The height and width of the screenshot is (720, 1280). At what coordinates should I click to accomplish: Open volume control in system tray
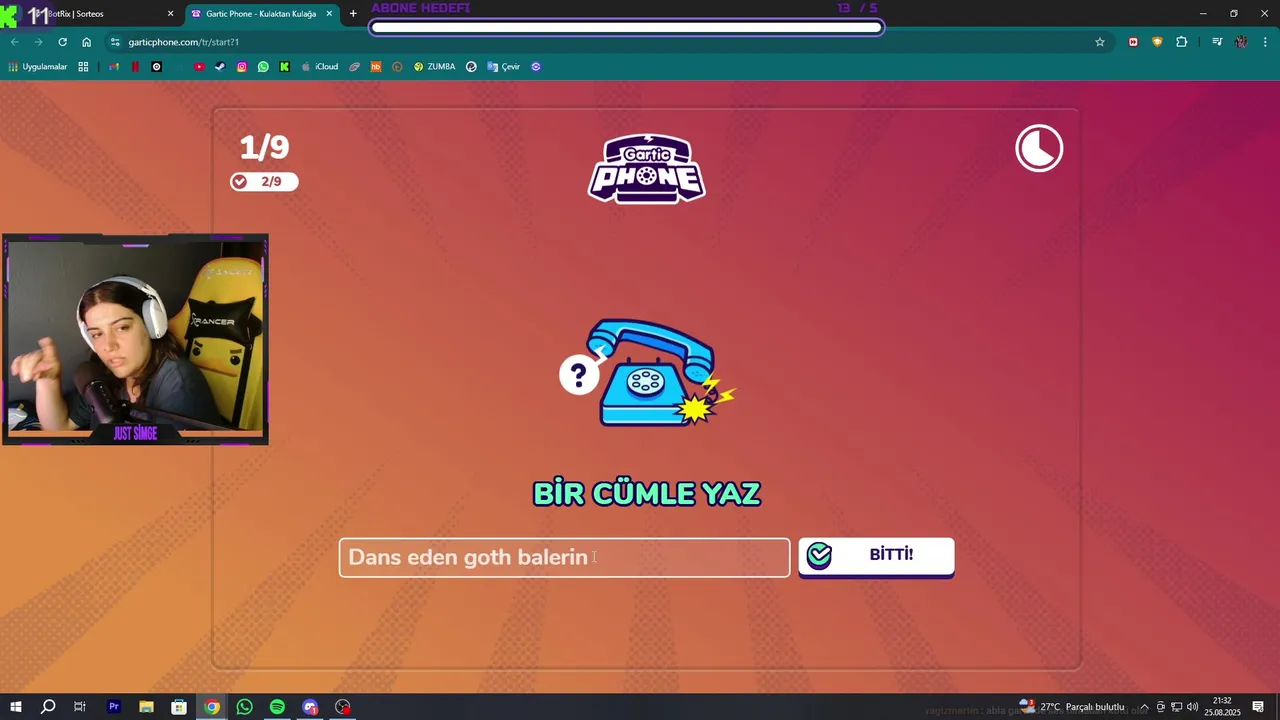tap(1192, 707)
